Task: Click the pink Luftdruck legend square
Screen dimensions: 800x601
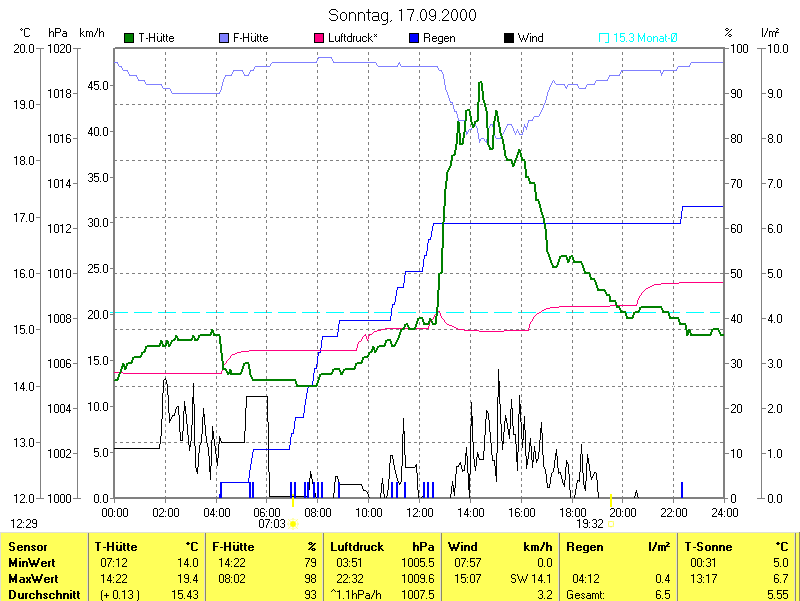Action: pyautogui.click(x=319, y=38)
